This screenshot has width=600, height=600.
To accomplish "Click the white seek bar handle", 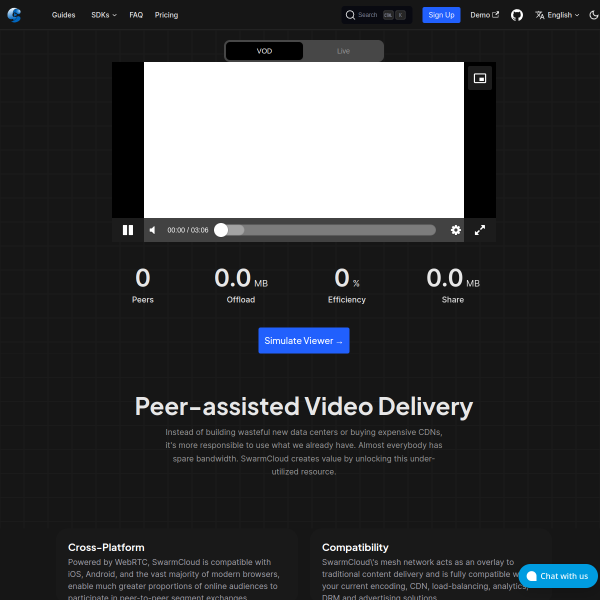I will pyautogui.click(x=221, y=230).
